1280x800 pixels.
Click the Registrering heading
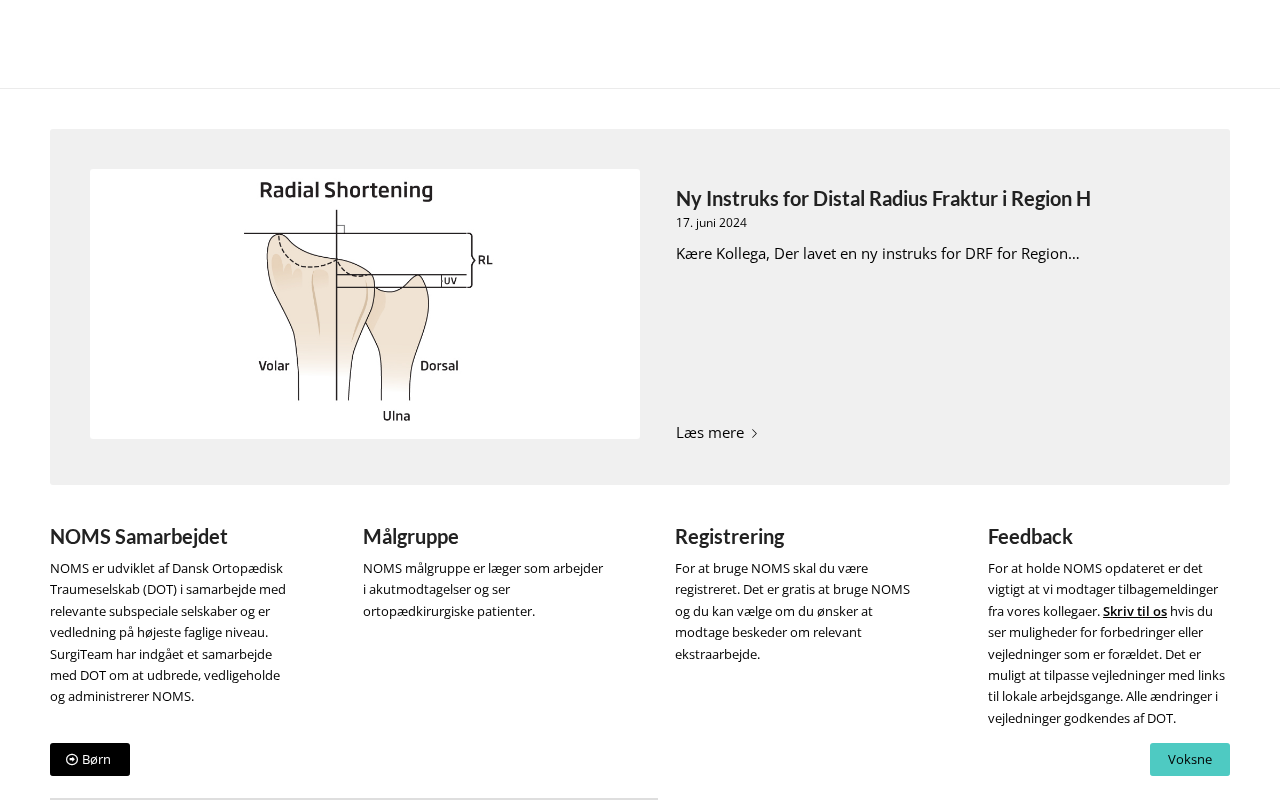729,537
